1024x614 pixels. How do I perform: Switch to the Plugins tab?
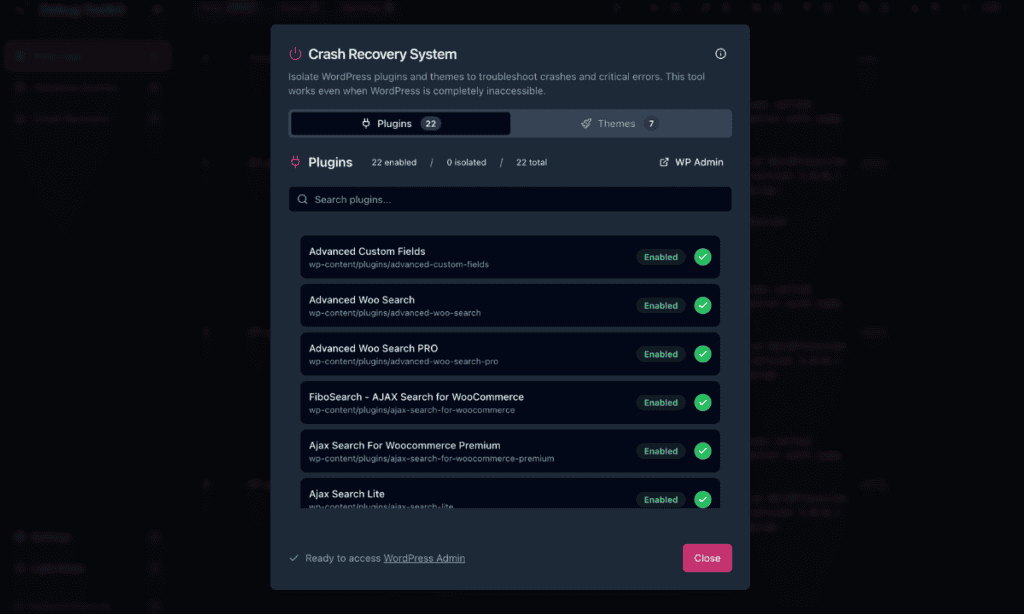click(400, 123)
